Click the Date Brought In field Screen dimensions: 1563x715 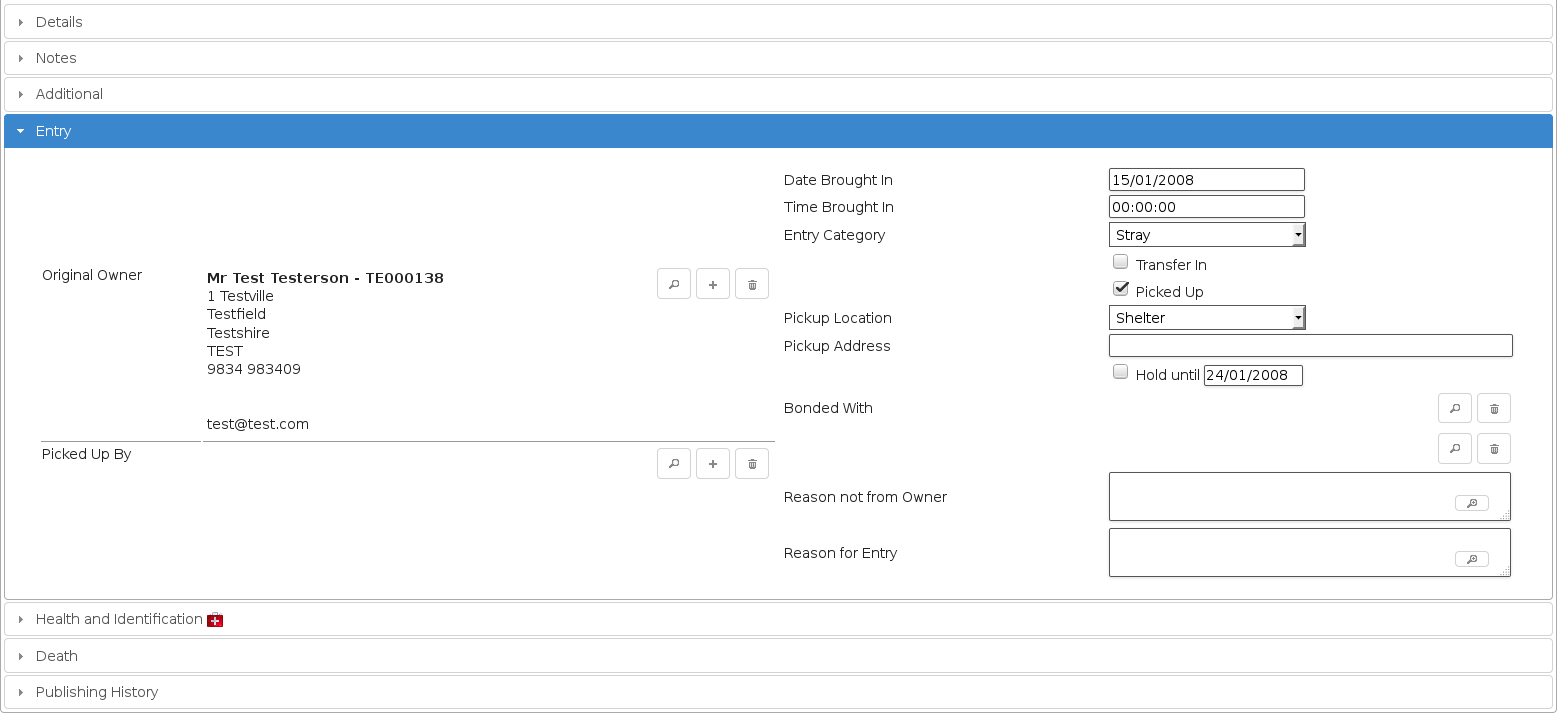click(x=1206, y=180)
